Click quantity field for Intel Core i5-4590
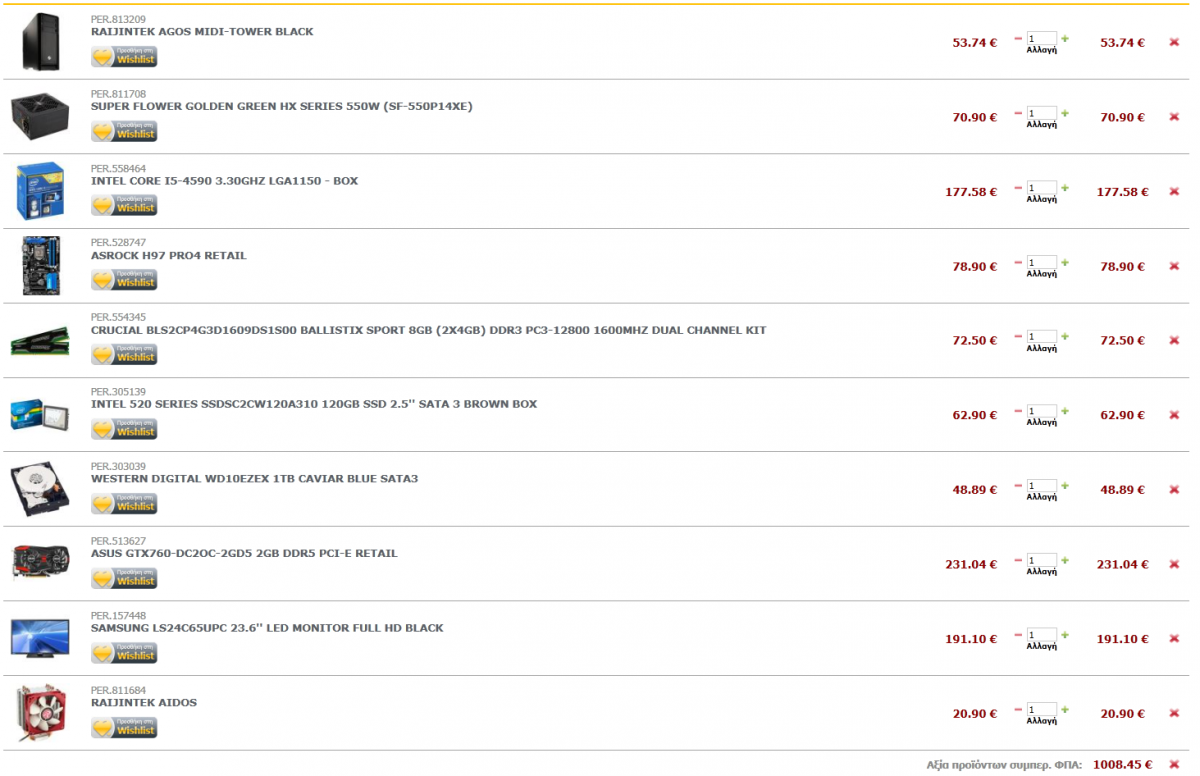 point(1041,187)
